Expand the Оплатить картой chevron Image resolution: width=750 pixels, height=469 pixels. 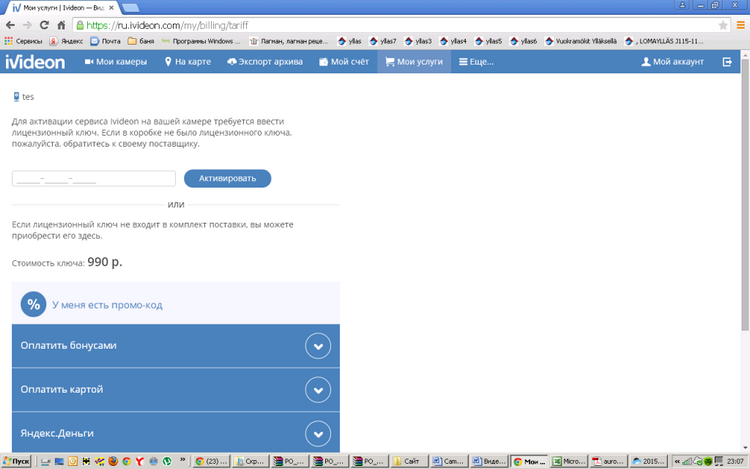[318, 390]
